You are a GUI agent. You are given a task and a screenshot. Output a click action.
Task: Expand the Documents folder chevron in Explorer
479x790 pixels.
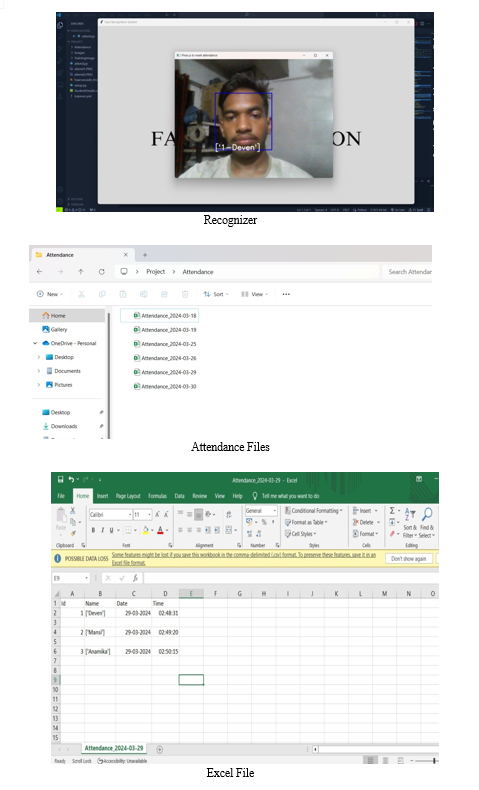(39, 371)
